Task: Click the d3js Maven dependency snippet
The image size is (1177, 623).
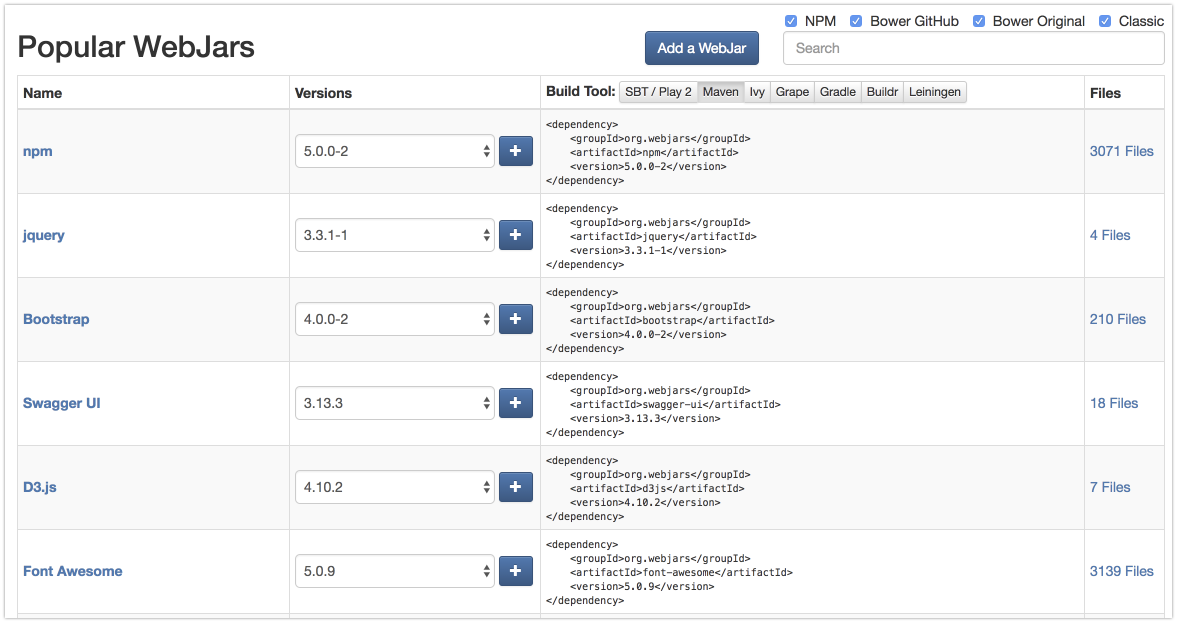Action: click(x=649, y=489)
